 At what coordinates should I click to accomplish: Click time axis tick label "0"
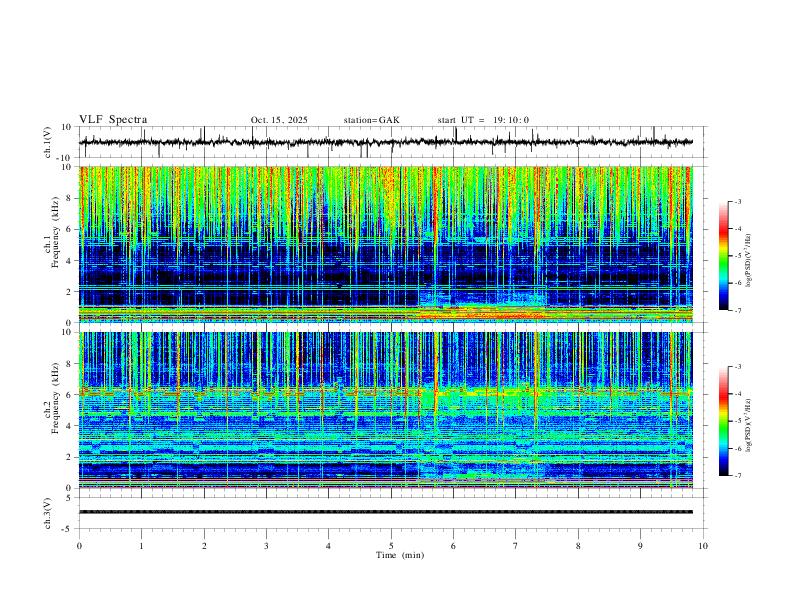point(79,546)
